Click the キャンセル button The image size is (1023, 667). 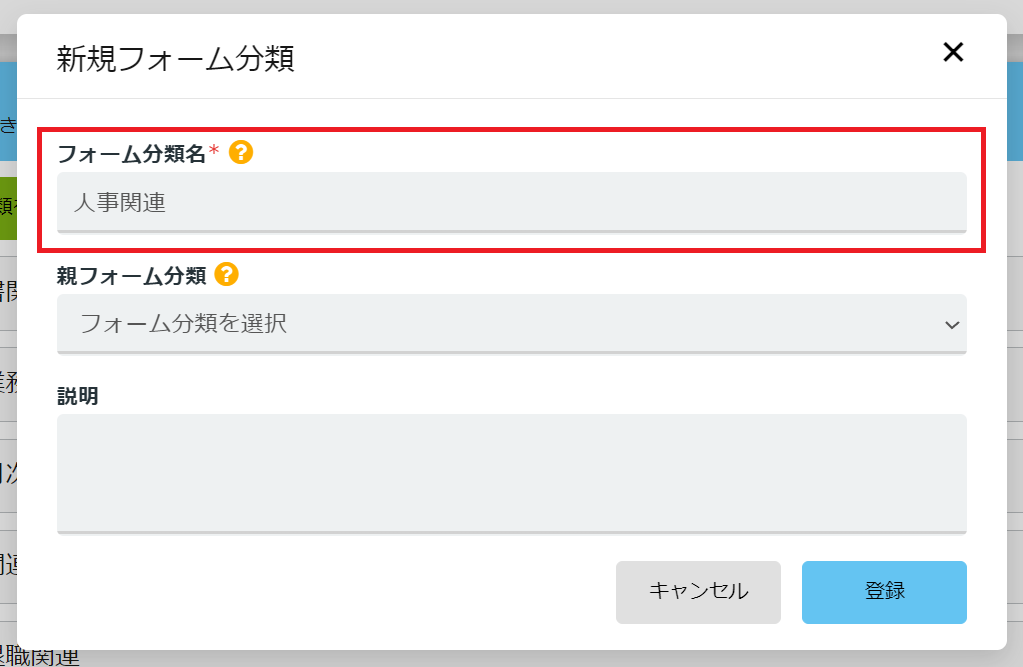pyautogui.click(x=698, y=592)
